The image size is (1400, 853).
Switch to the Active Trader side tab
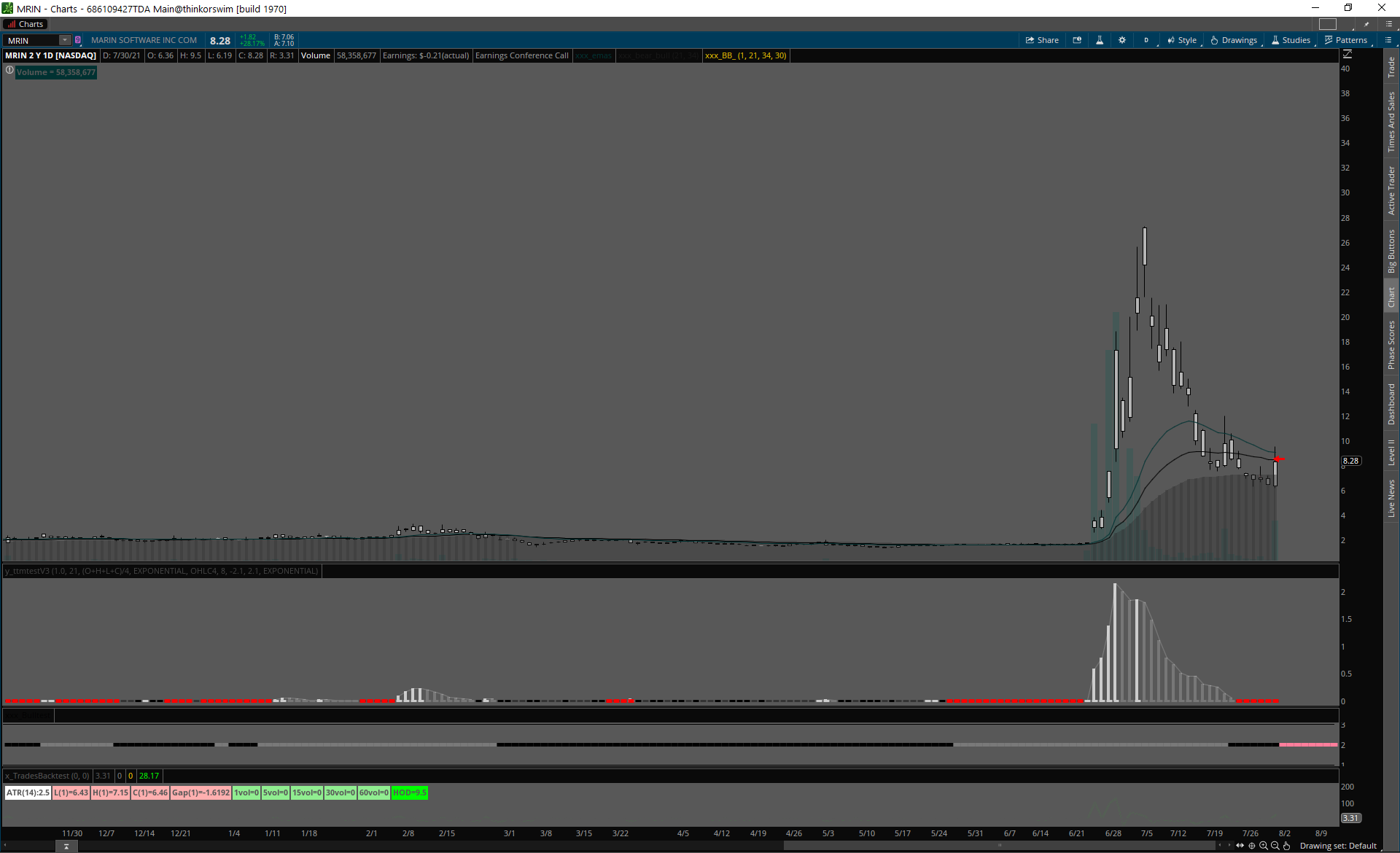1391,190
